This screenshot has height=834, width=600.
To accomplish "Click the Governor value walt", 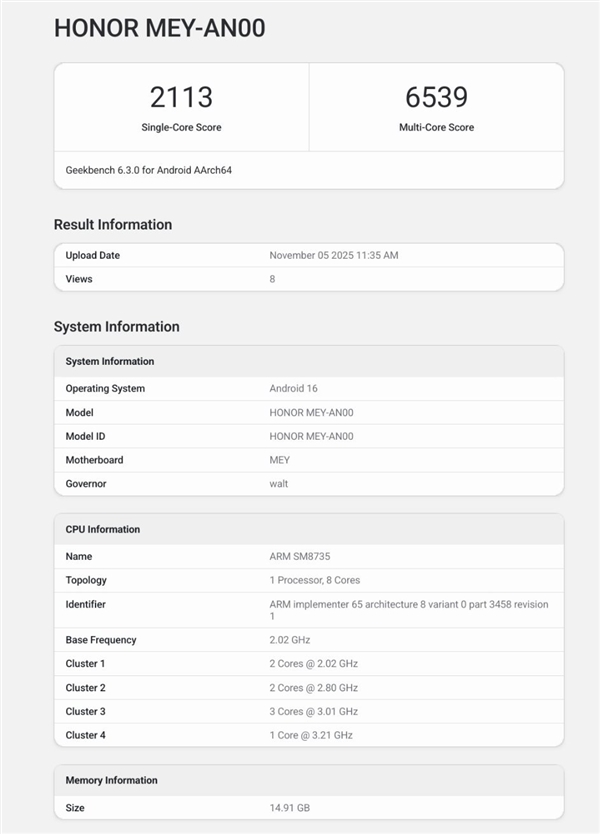I will [279, 484].
